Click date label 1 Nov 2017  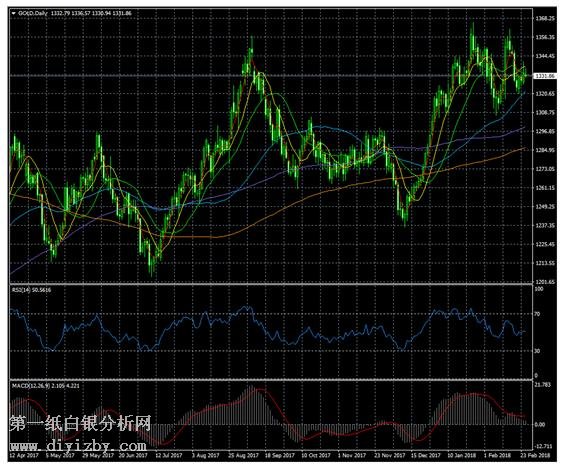[x=352, y=456]
